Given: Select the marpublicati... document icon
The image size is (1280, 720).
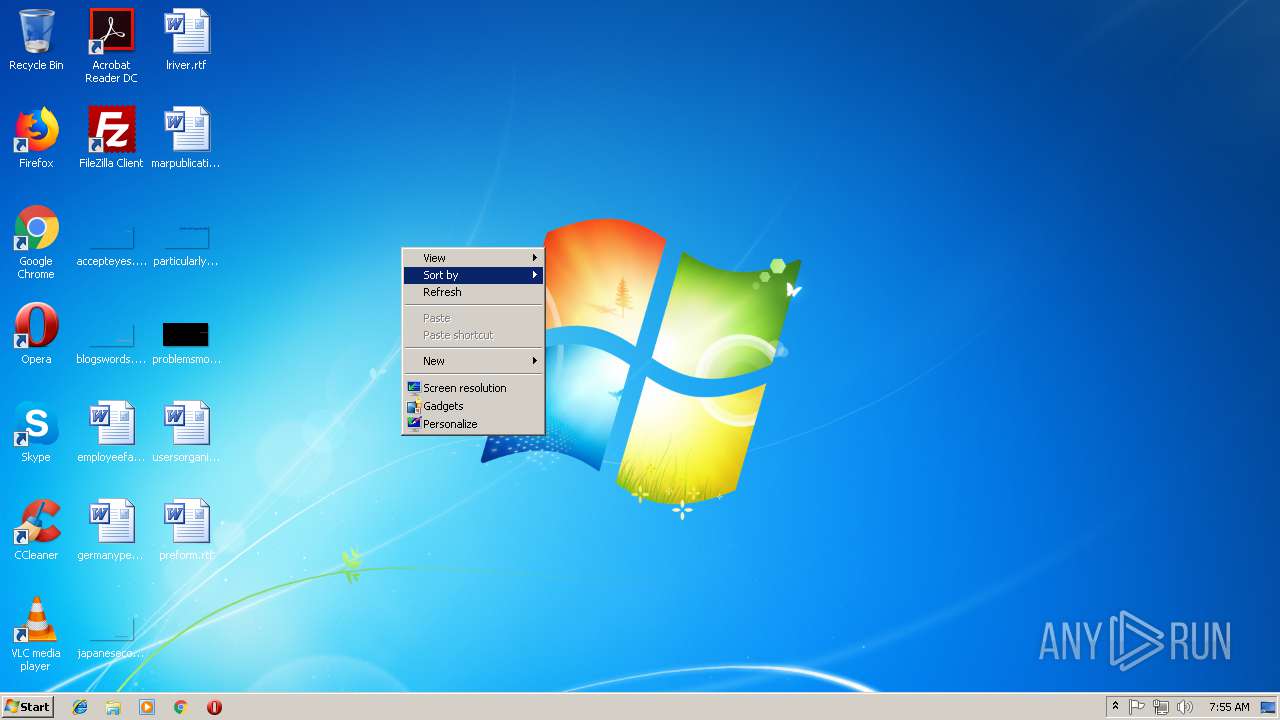Looking at the screenshot, I should pyautogui.click(x=186, y=138).
